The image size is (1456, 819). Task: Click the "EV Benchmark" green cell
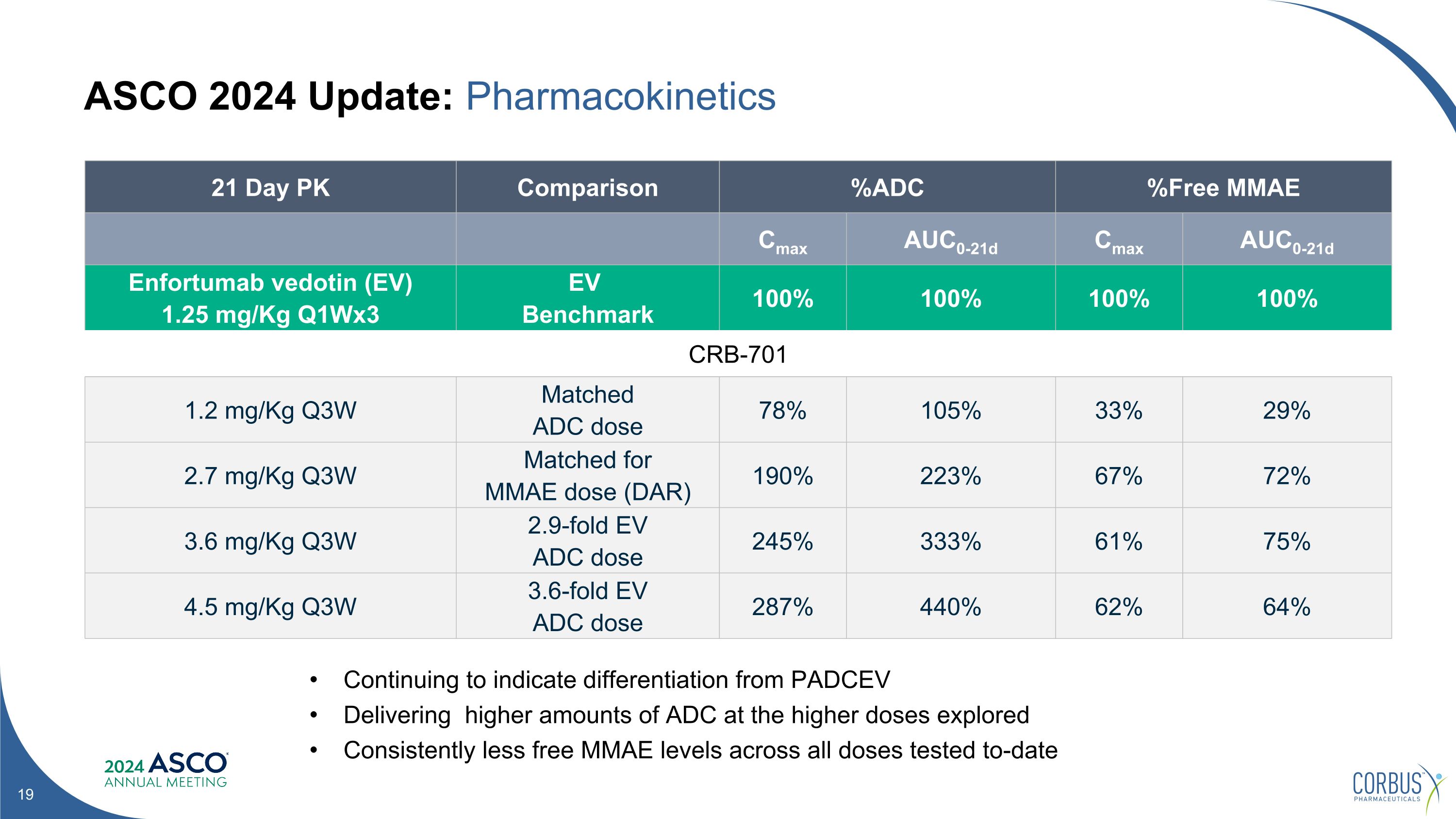(x=587, y=298)
